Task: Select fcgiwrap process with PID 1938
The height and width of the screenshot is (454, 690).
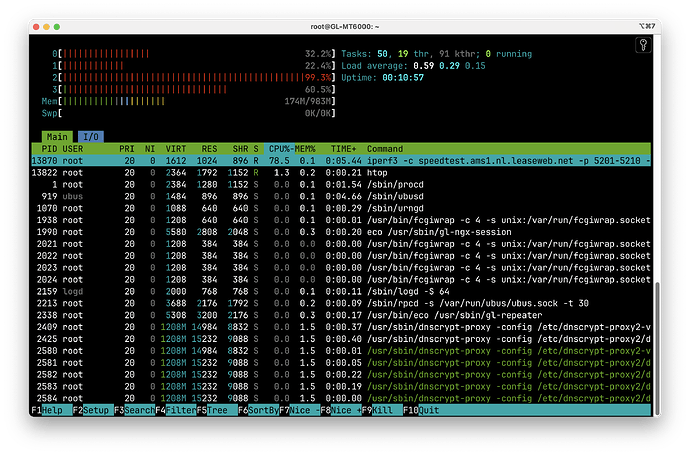Action: [x=341, y=220]
